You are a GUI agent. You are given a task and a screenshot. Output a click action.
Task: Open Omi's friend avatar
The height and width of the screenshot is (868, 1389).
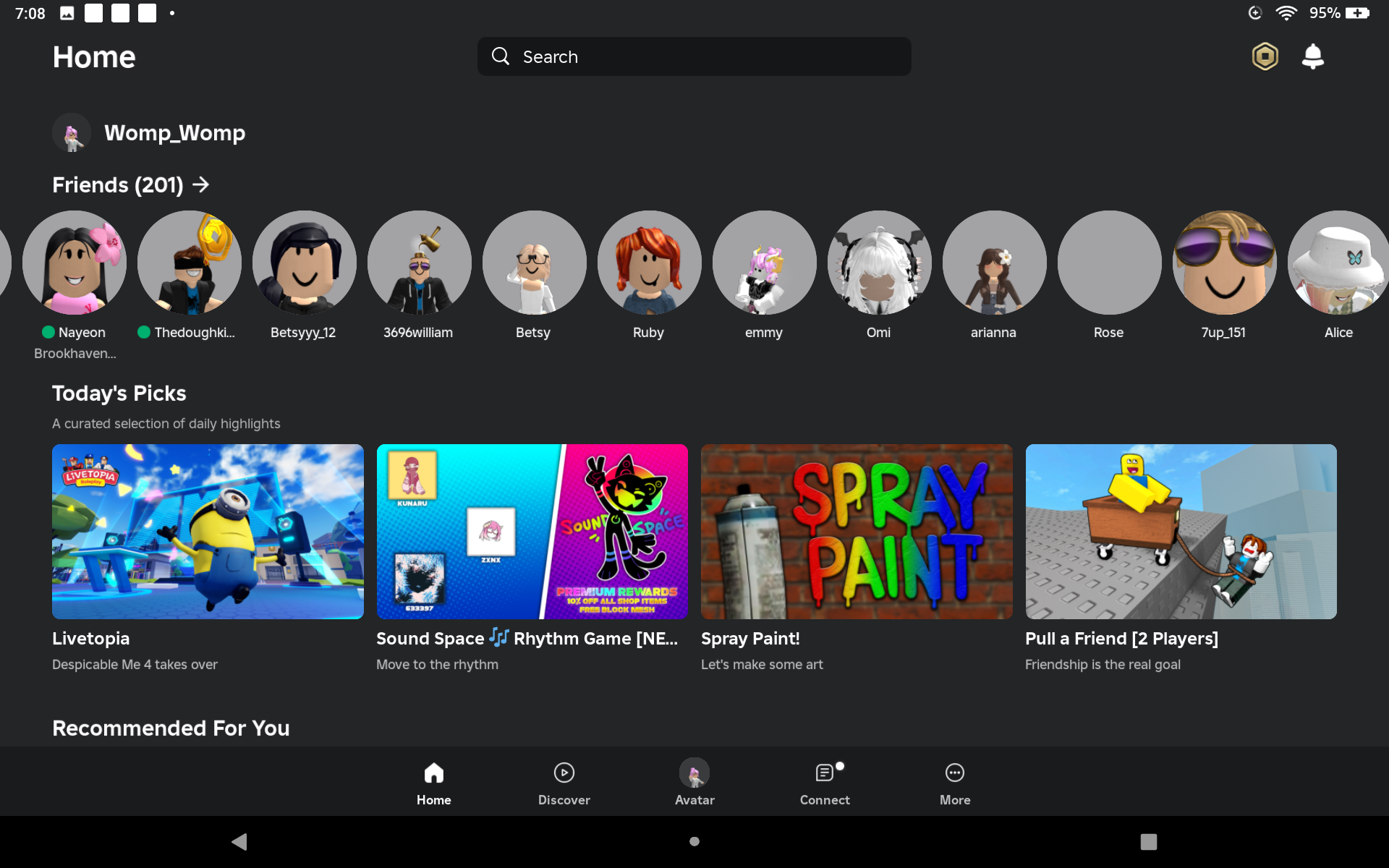(879, 263)
